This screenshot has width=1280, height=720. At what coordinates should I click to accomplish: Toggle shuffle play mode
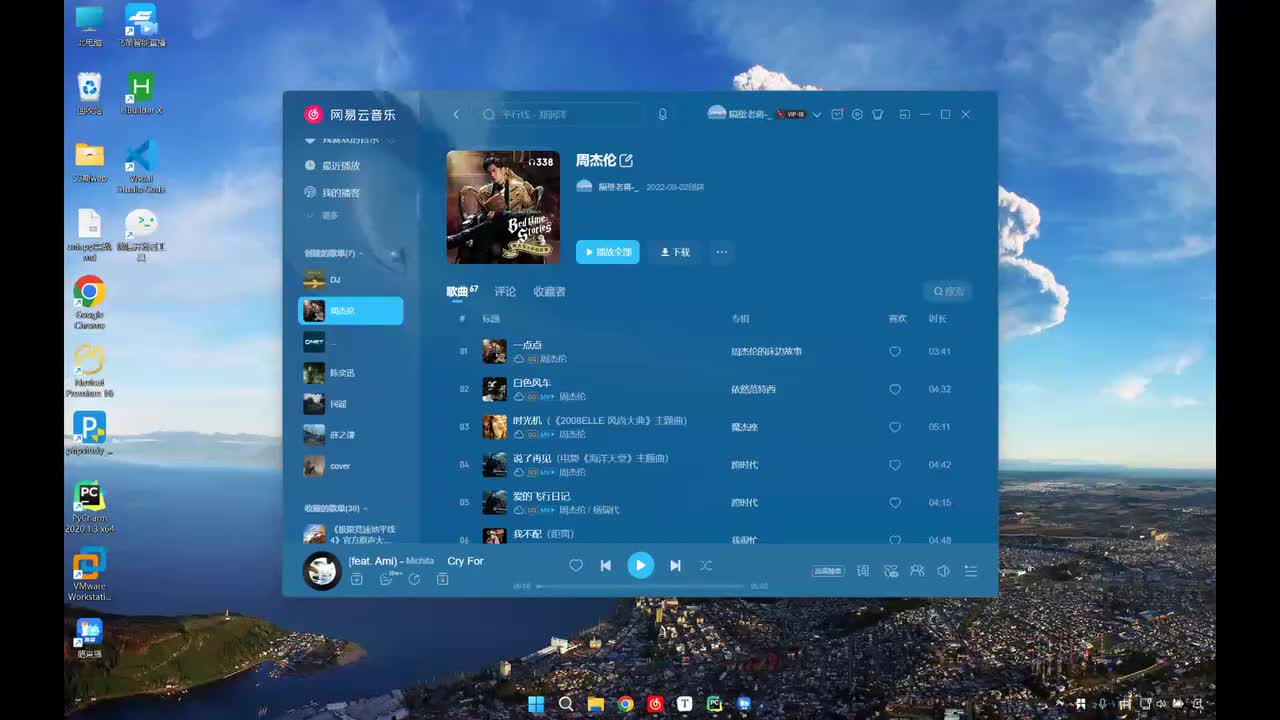click(x=706, y=566)
